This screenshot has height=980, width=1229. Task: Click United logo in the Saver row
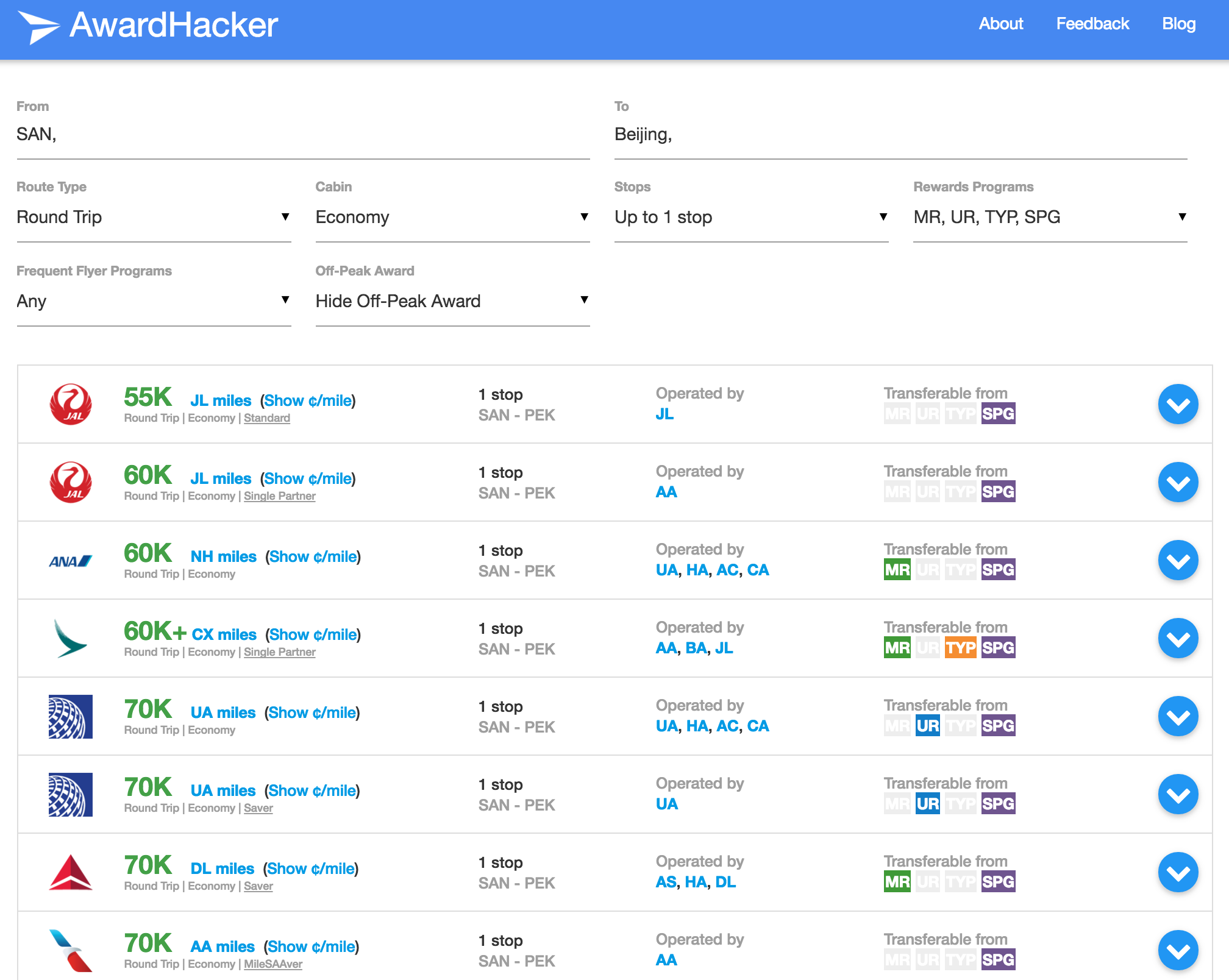point(71,794)
